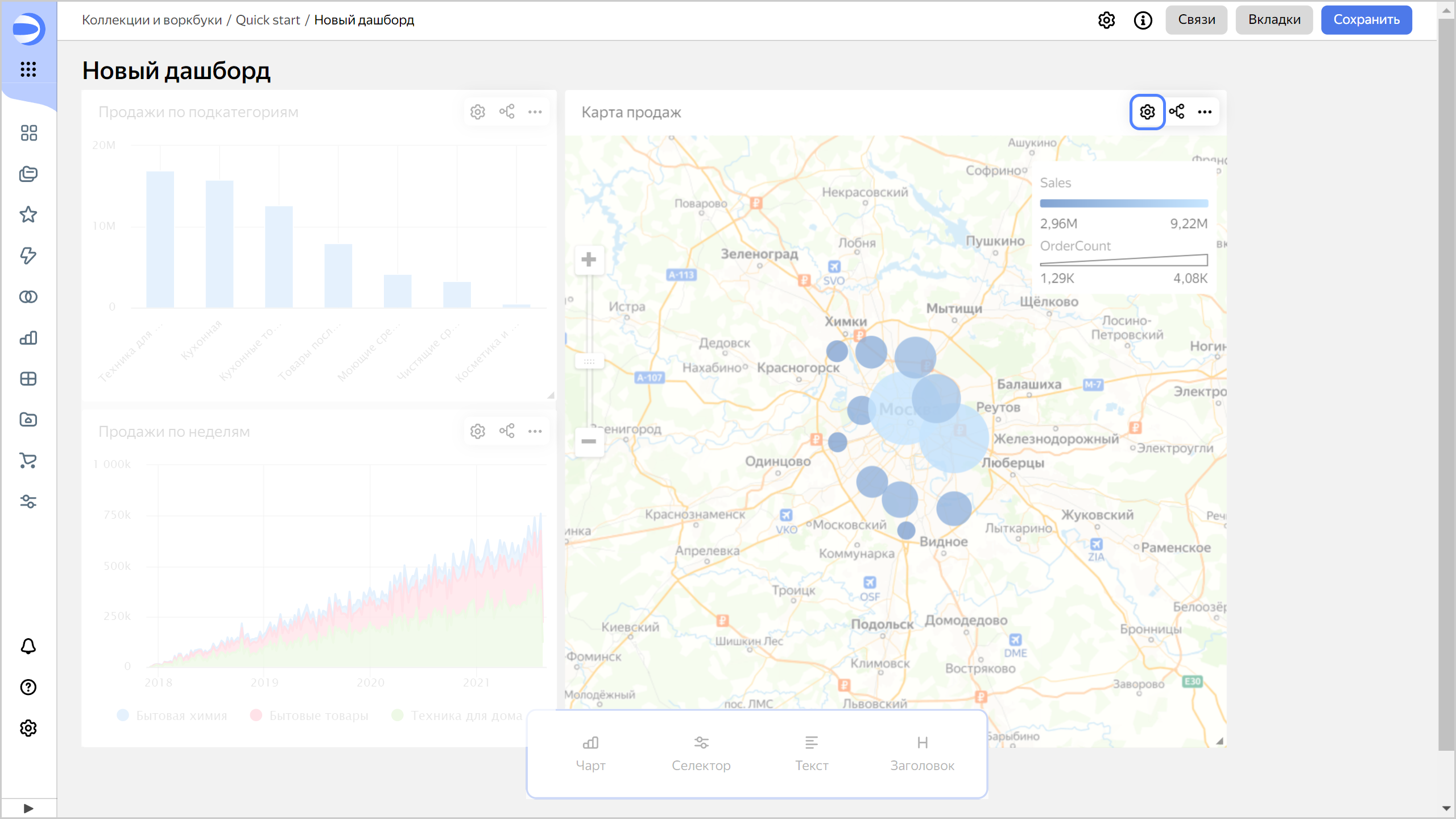Viewport: 1456px width, 819px height.
Task: Save the dashboard with Сохранить
Action: coord(1366,19)
